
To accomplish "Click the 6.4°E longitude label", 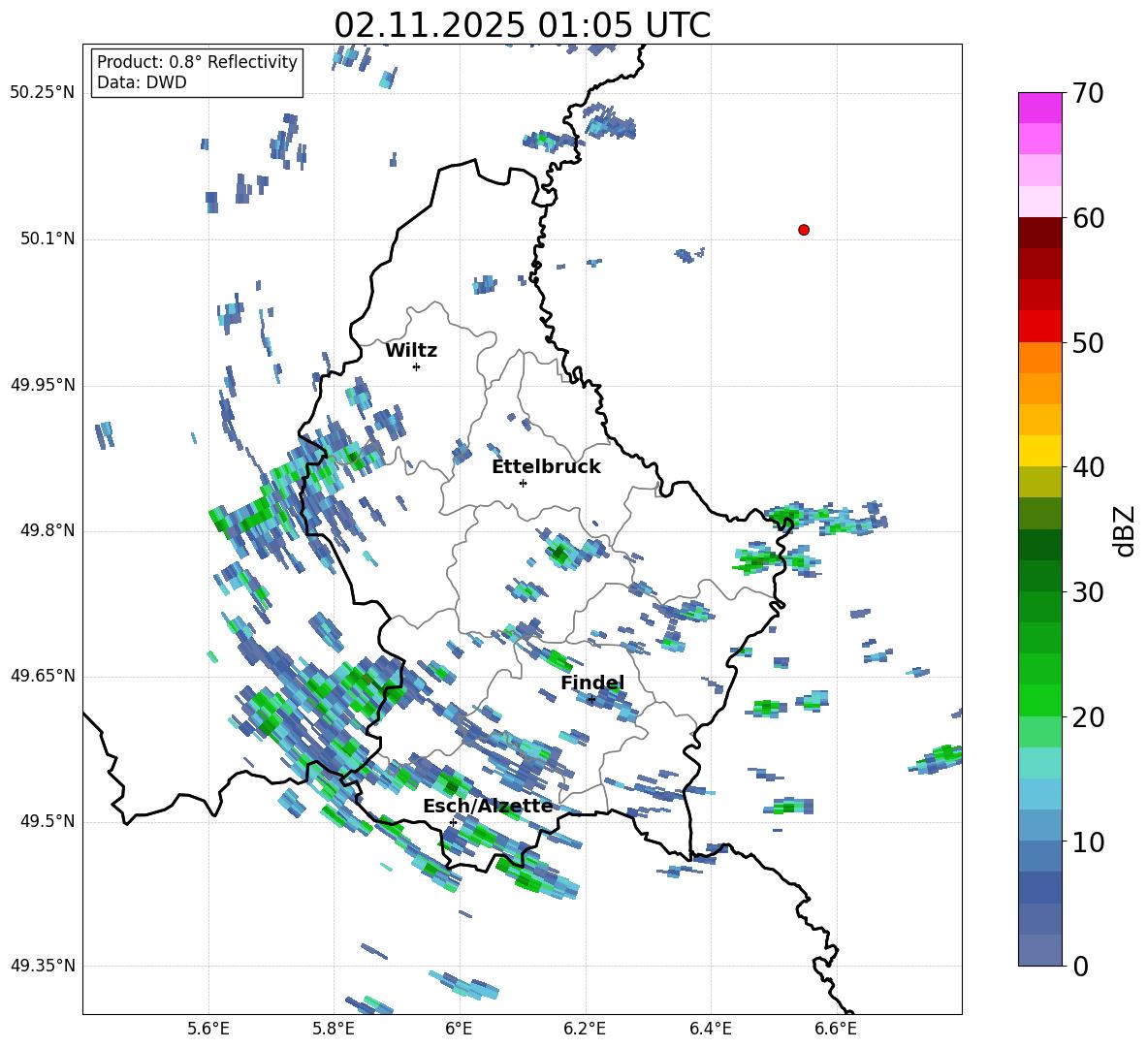I will coord(710,1029).
